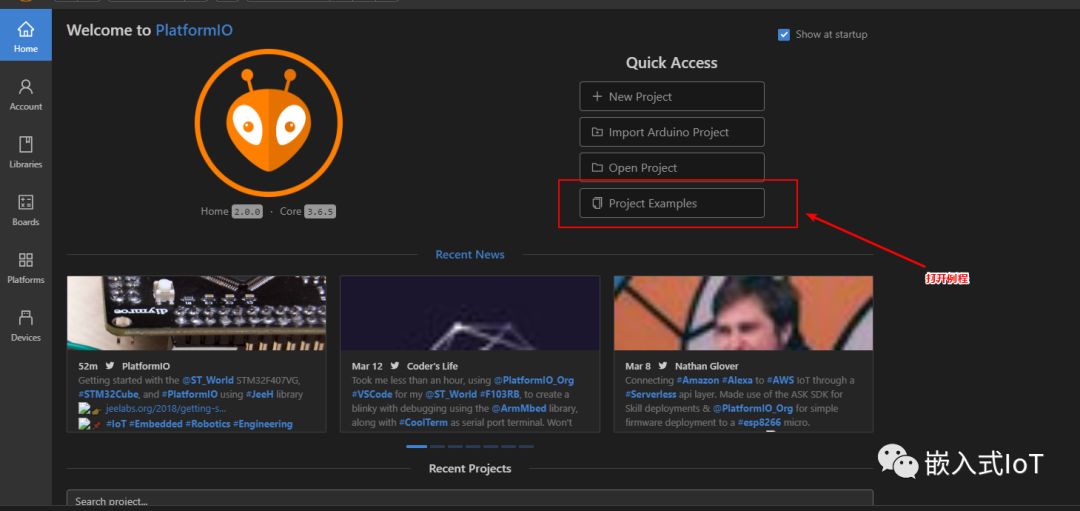
Task: Select the first news carousel page indicator
Action: (416, 446)
